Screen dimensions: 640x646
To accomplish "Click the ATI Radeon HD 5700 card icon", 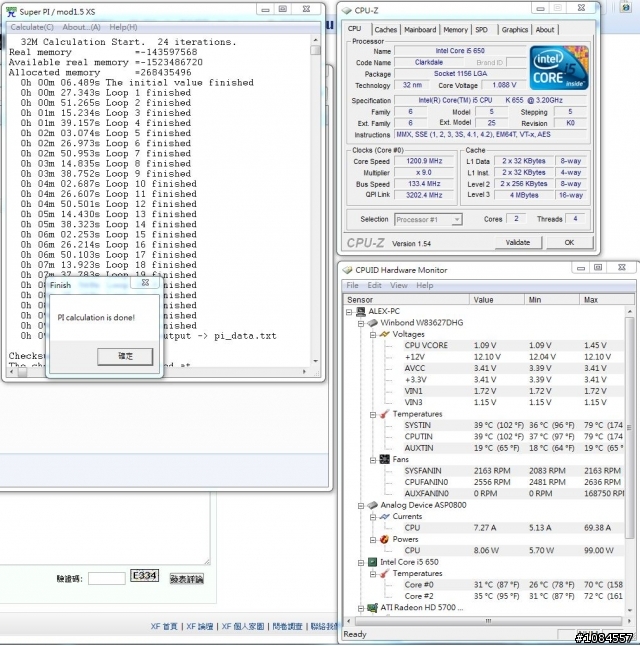I will [373, 607].
